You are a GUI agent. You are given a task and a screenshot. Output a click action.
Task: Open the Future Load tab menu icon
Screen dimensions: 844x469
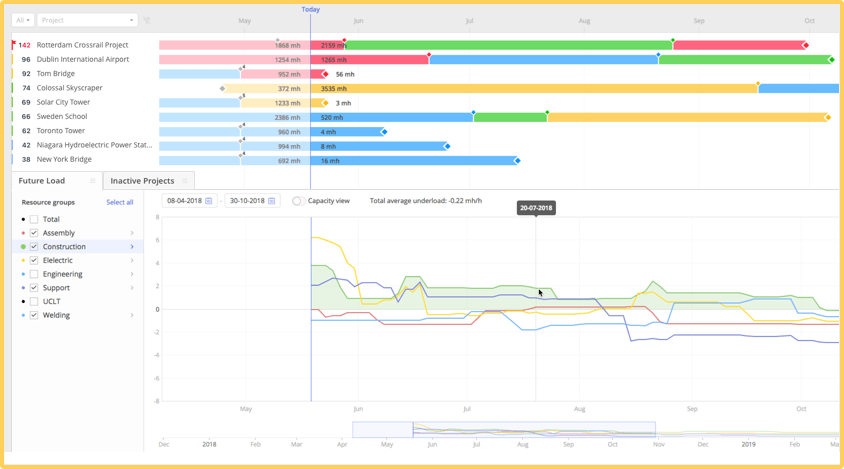click(x=93, y=181)
